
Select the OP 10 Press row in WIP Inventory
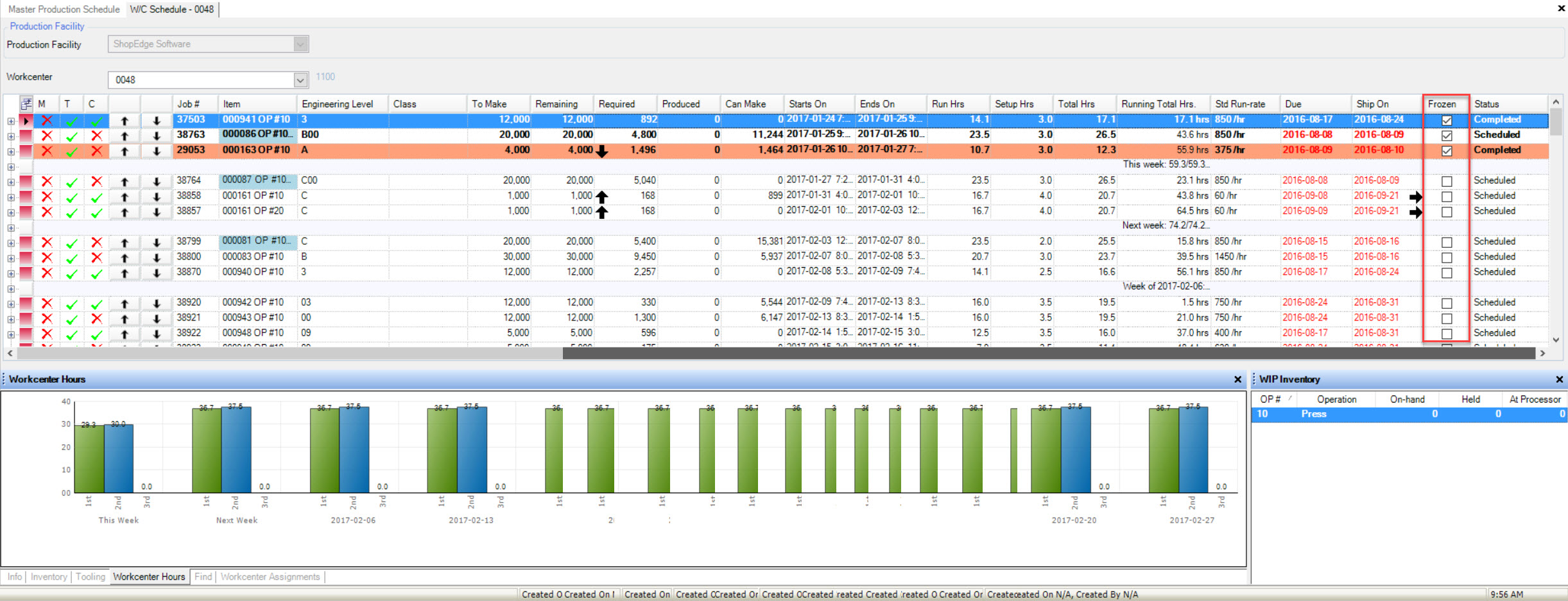point(1409,414)
